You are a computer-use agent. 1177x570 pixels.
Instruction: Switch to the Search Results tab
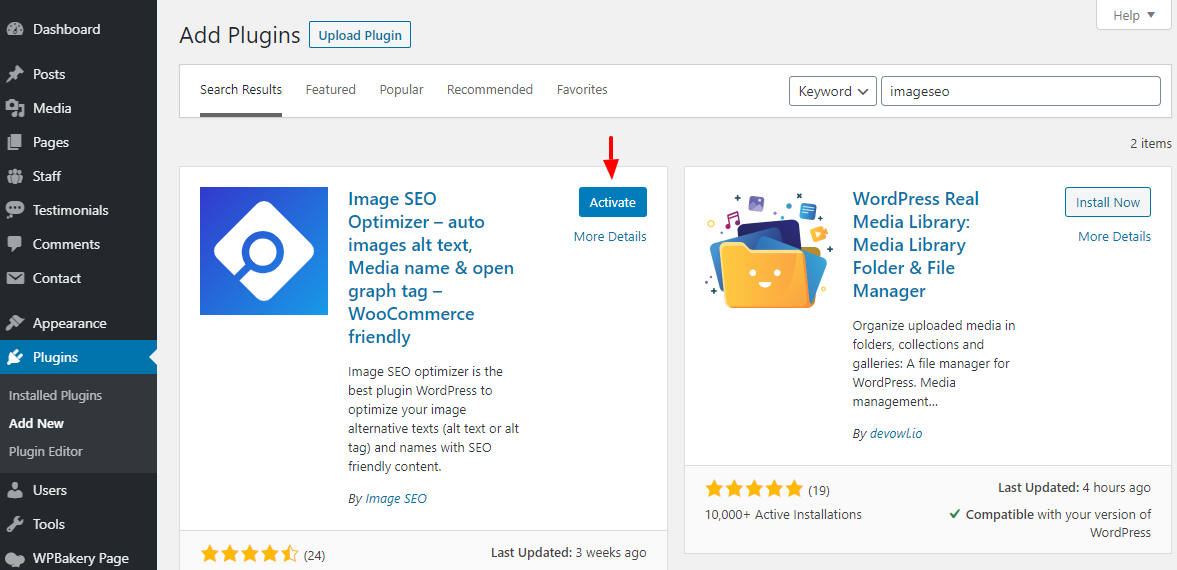tap(241, 89)
